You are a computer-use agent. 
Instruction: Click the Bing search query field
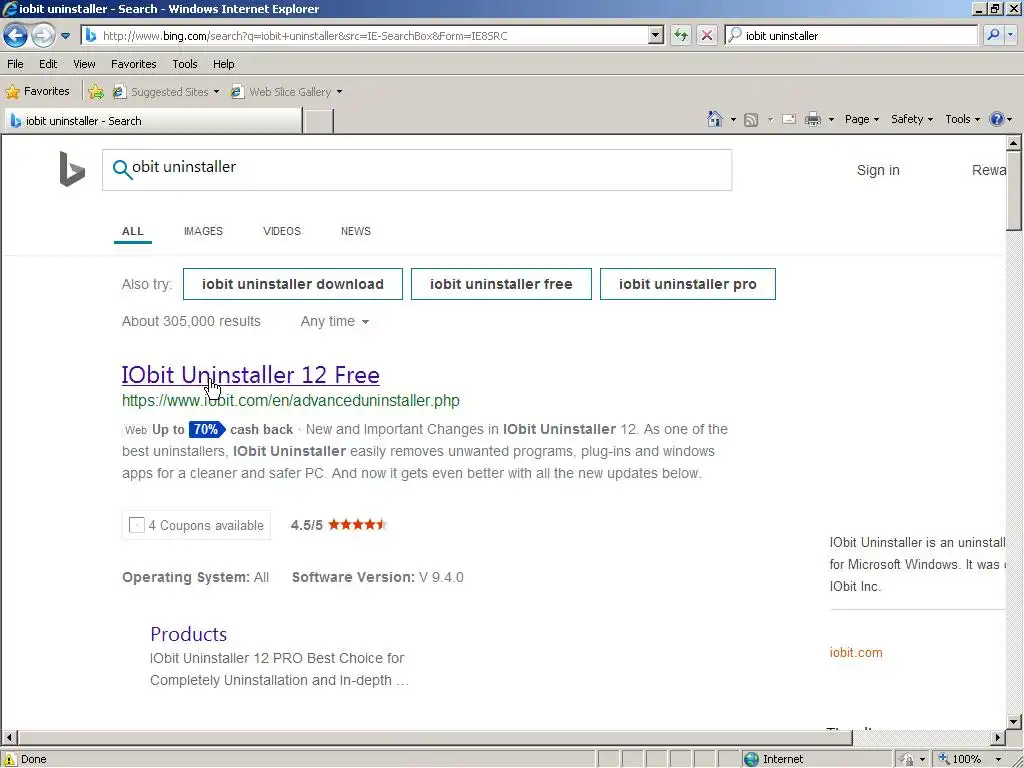coord(417,170)
